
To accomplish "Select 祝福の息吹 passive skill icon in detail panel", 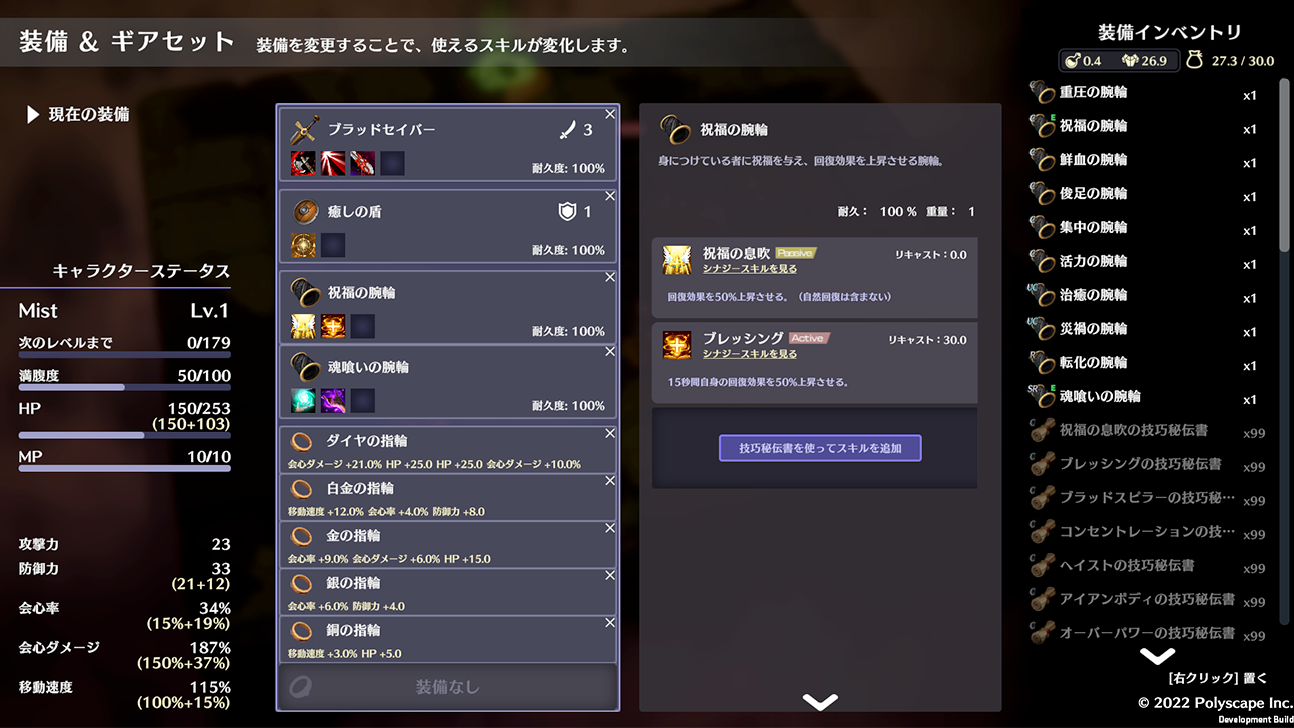I will pyautogui.click(x=677, y=261).
